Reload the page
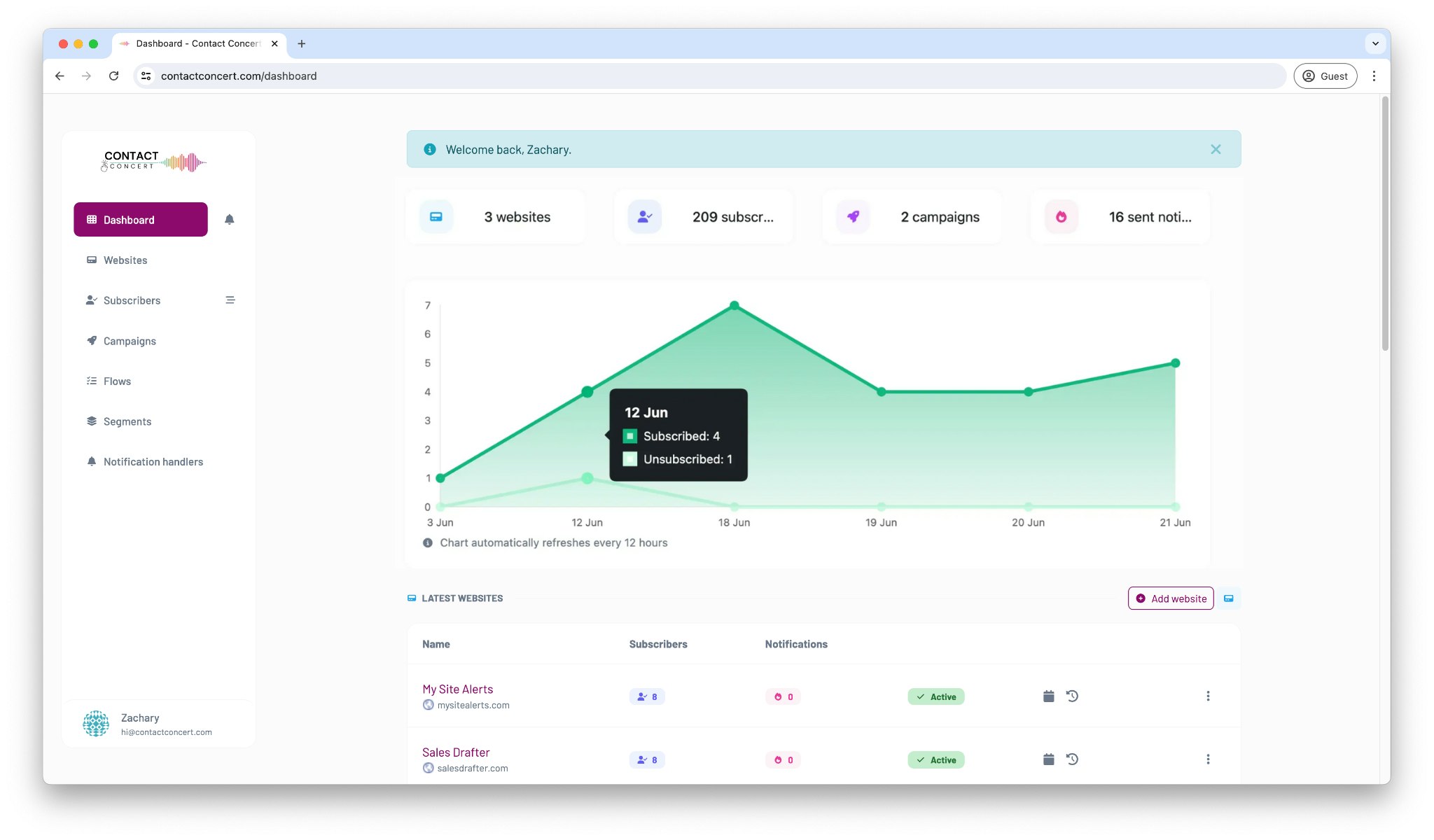This screenshot has height=840, width=1434. pos(113,76)
